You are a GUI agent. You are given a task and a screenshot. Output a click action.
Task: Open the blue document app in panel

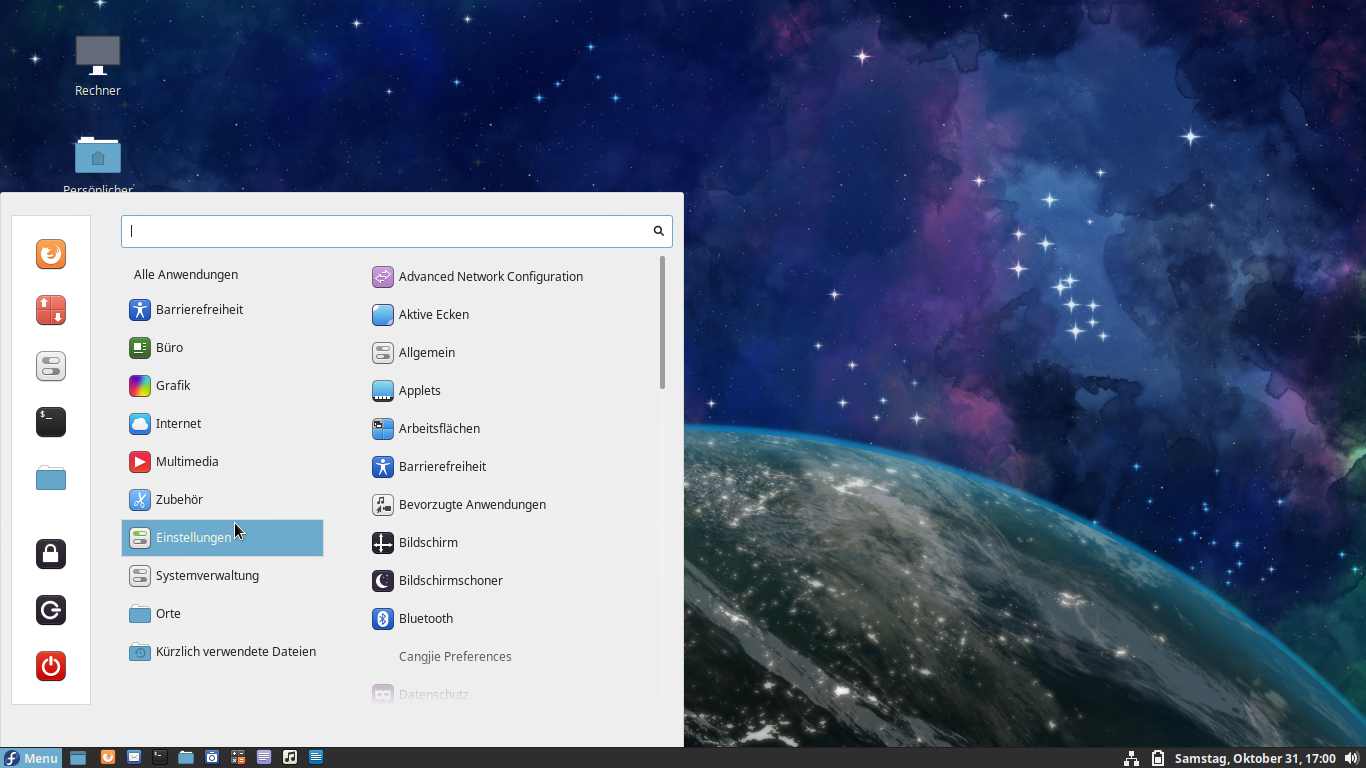pyautogui.click(x=316, y=757)
